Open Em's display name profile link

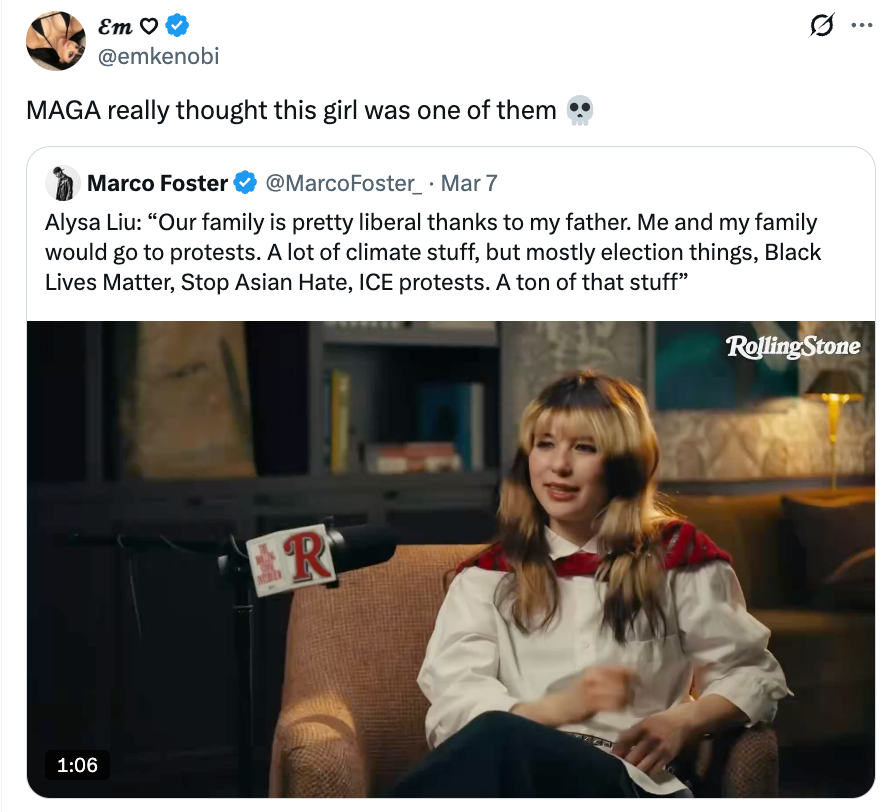pyautogui.click(x=116, y=27)
